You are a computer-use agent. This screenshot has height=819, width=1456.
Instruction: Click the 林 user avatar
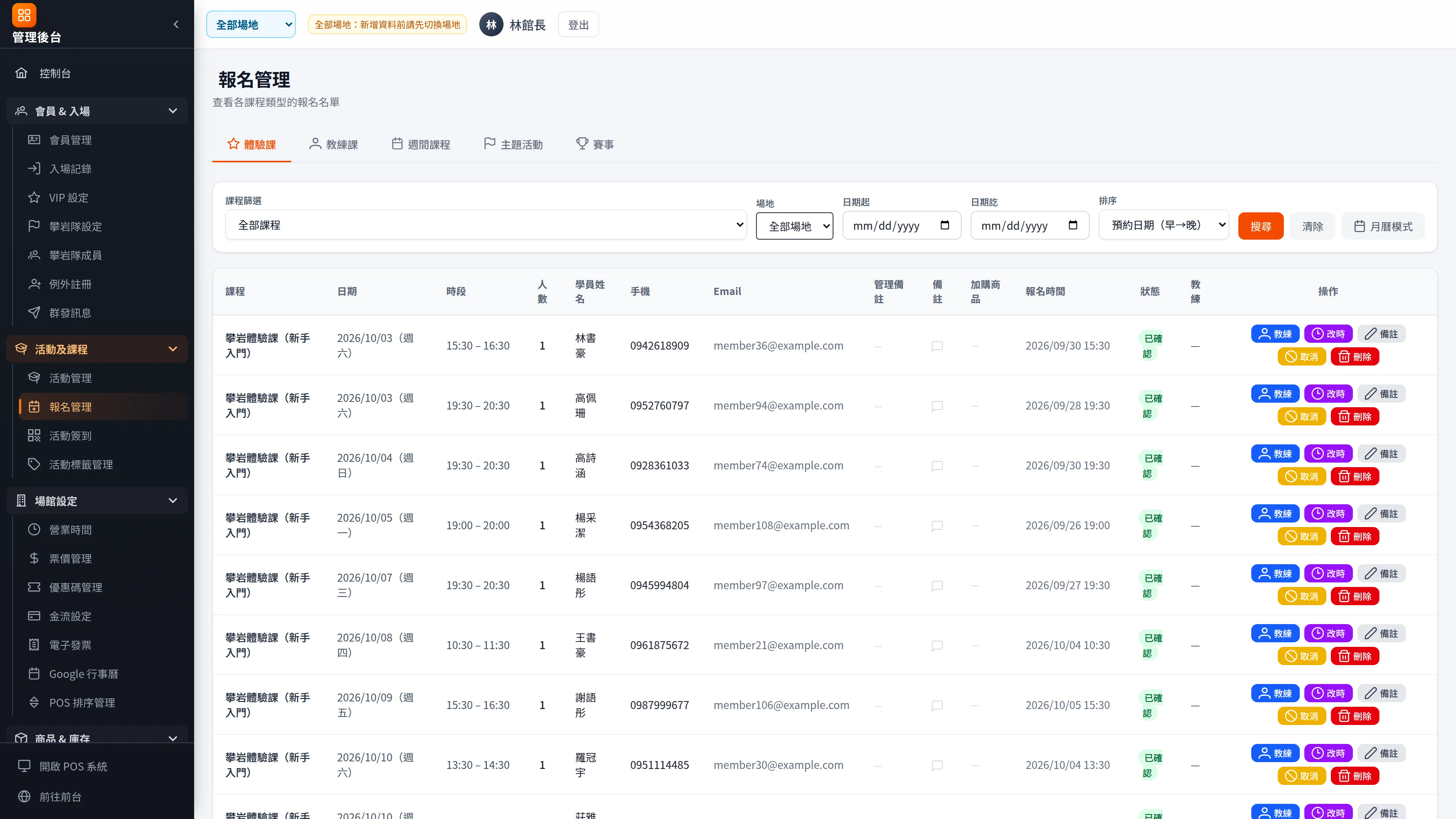pos(491,24)
